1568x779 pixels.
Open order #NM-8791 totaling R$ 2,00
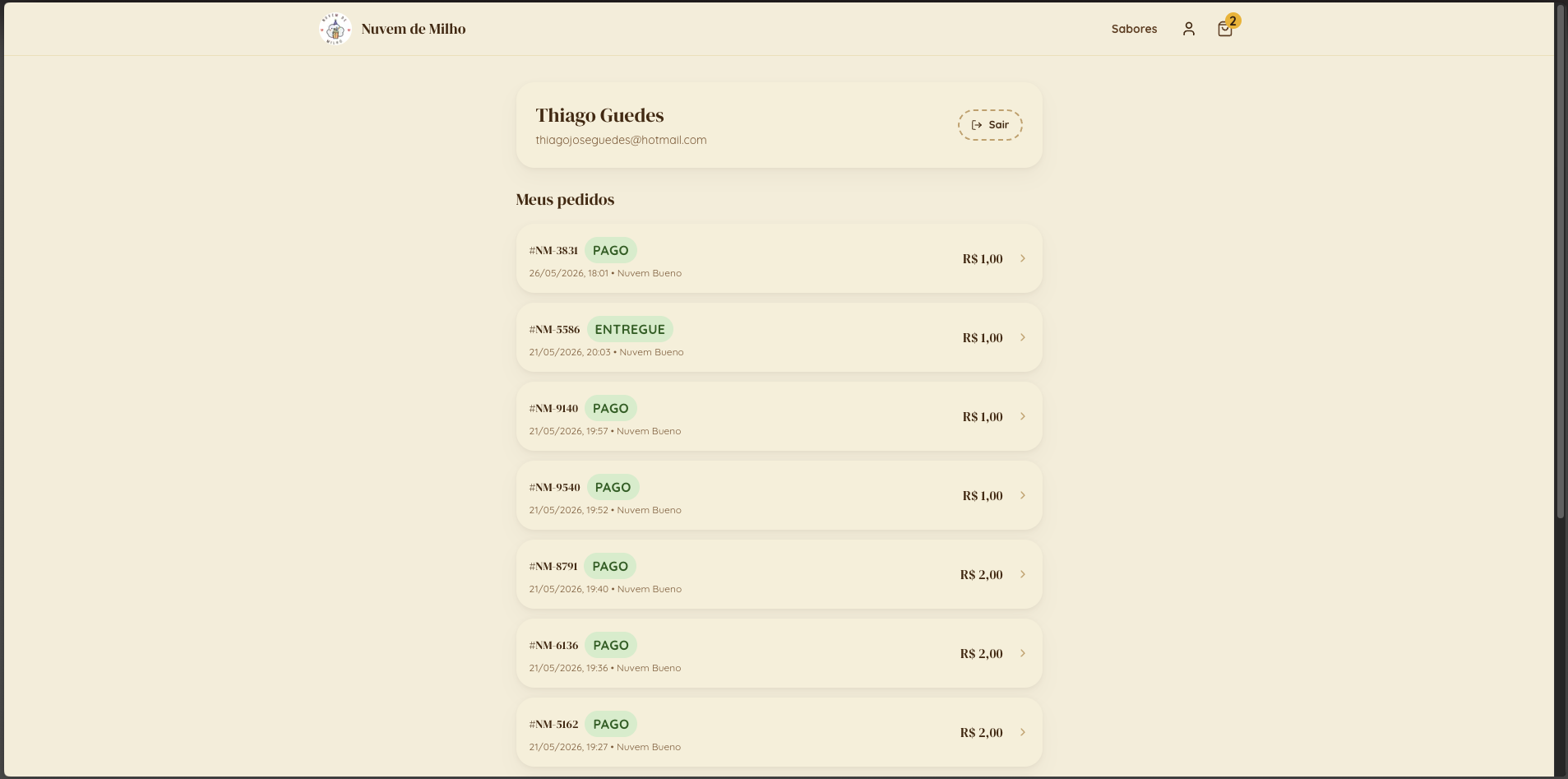click(779, 574)
